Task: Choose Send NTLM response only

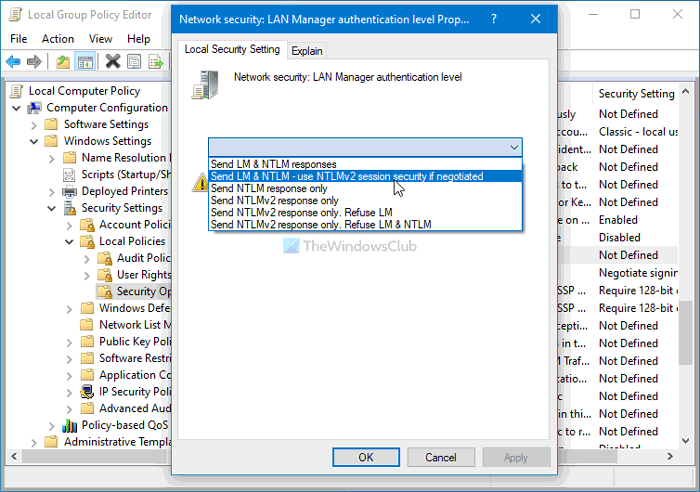Action: coord(365,188)
